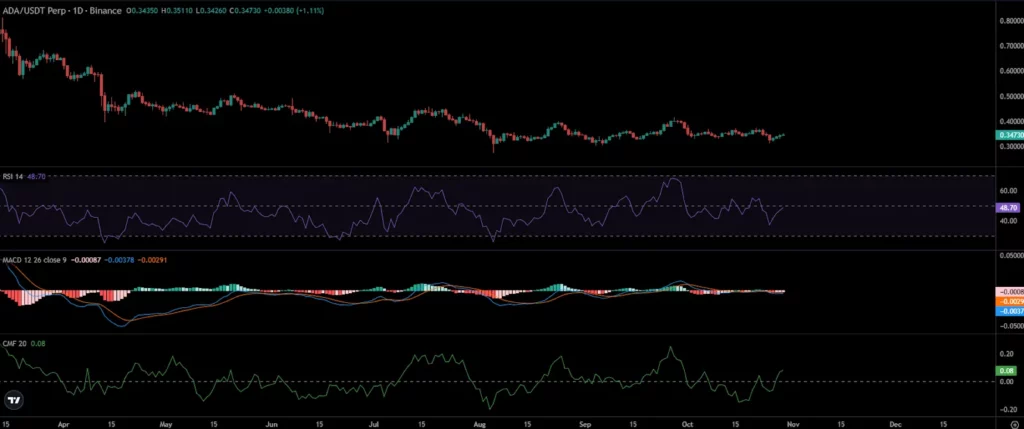
Task: Click the Dec label on time axis
Action: pyautogui.click(x=897, y=423)
